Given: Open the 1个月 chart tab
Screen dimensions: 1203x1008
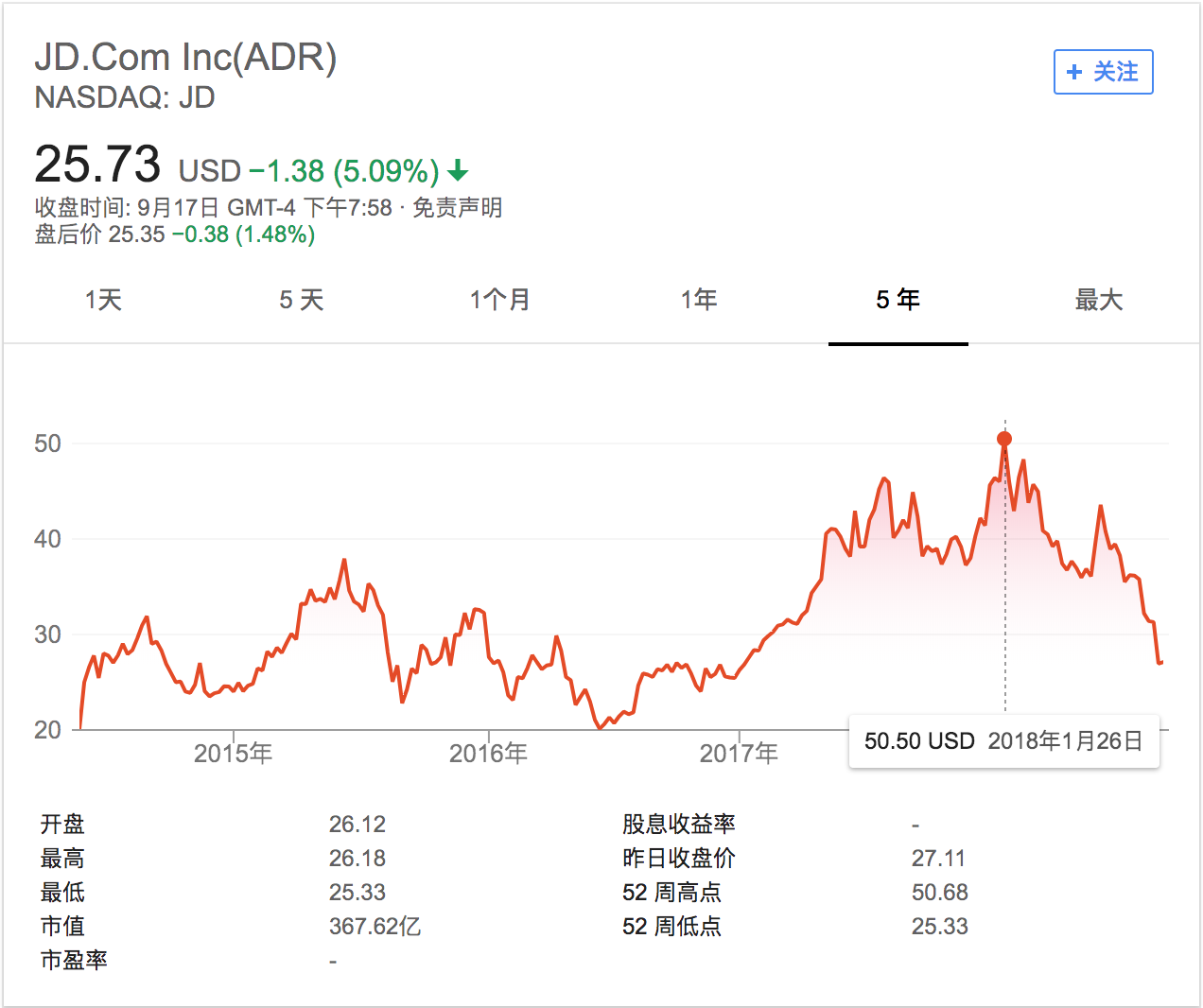Looking at the screenshot, I should pos(500,300).
